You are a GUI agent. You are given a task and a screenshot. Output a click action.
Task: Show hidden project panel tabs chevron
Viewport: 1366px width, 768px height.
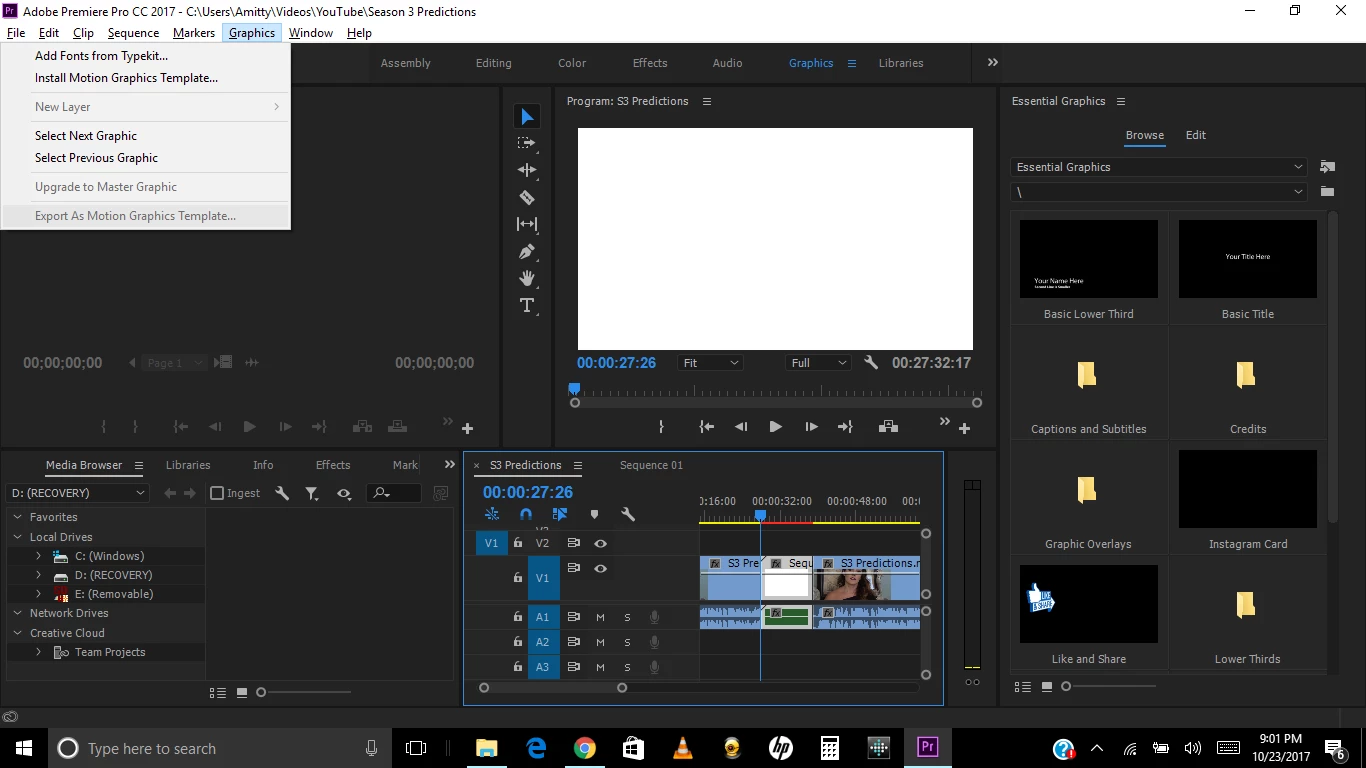coord(449,465)
